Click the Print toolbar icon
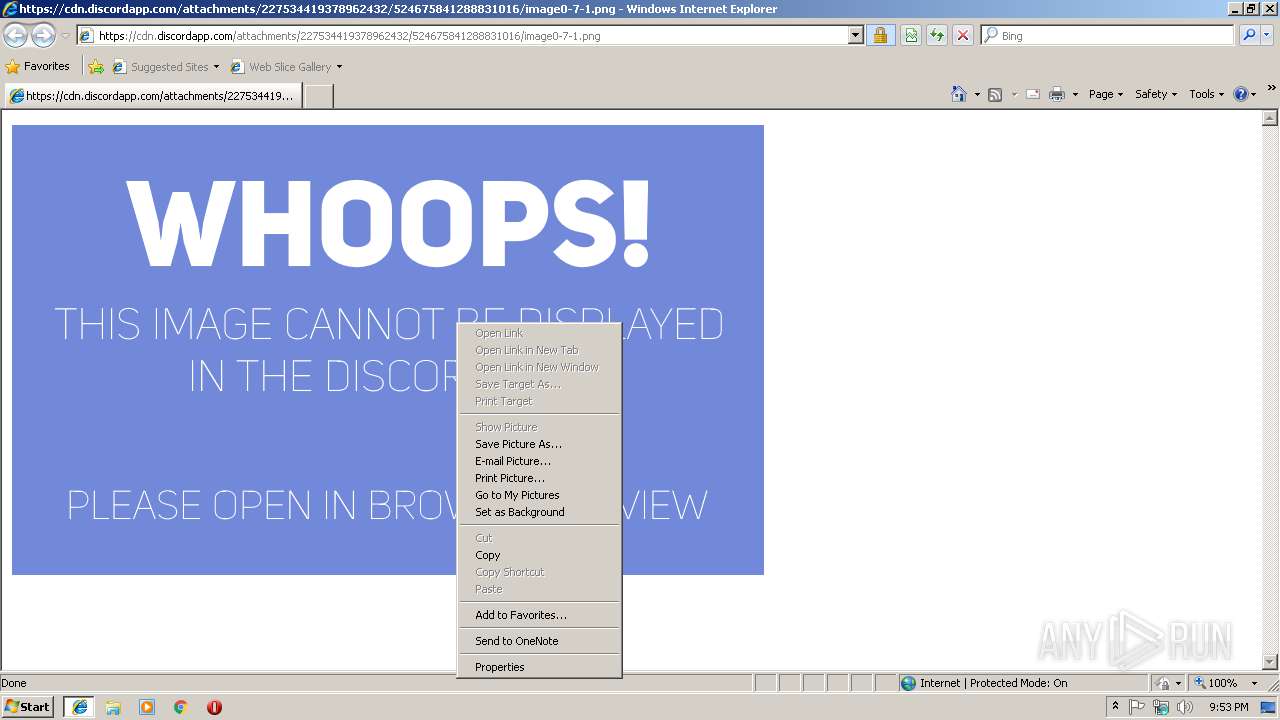This screenshot has height=720, width=1280. (x=1057, y=94)
